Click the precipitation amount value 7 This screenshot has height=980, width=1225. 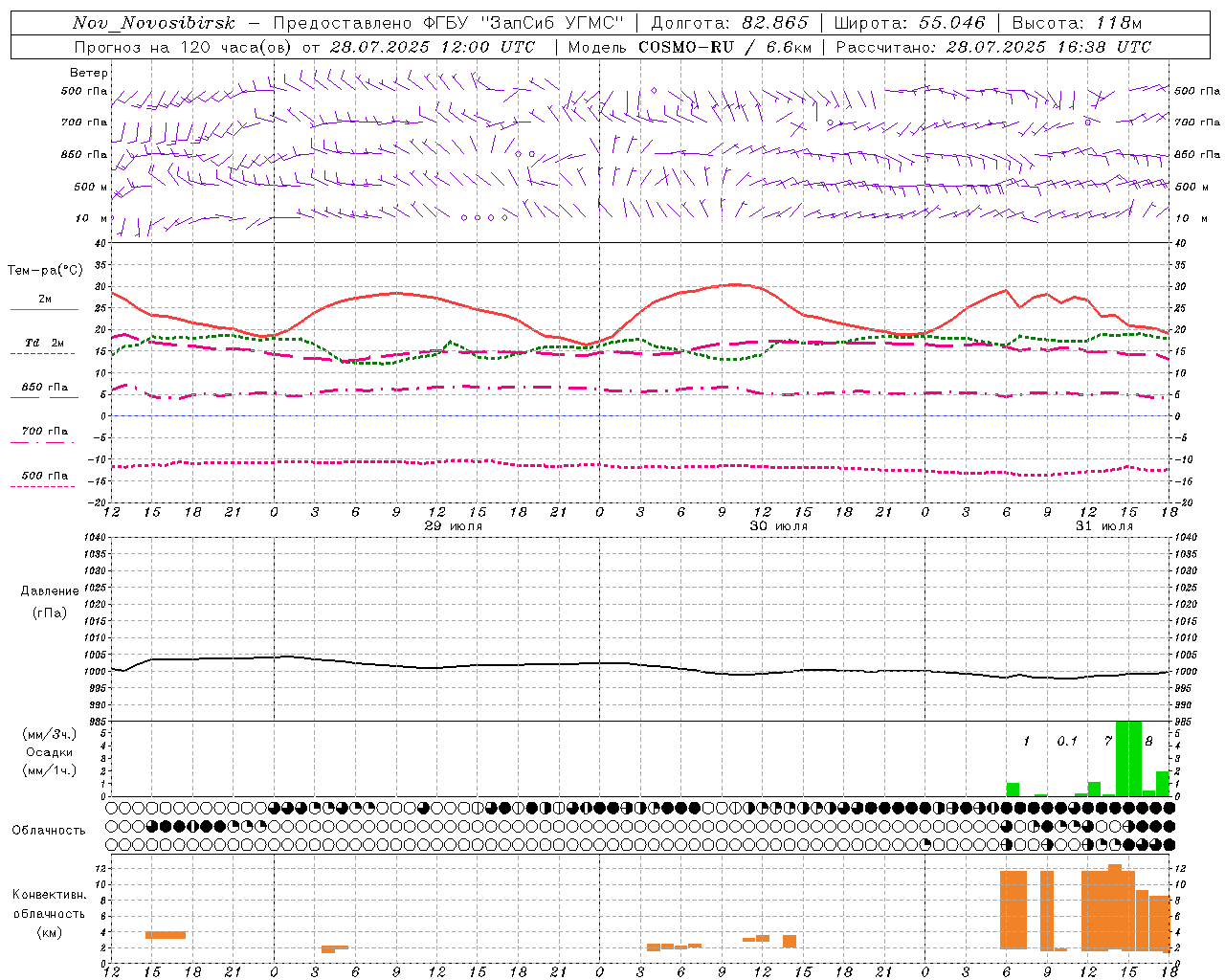click(1108, 741)
